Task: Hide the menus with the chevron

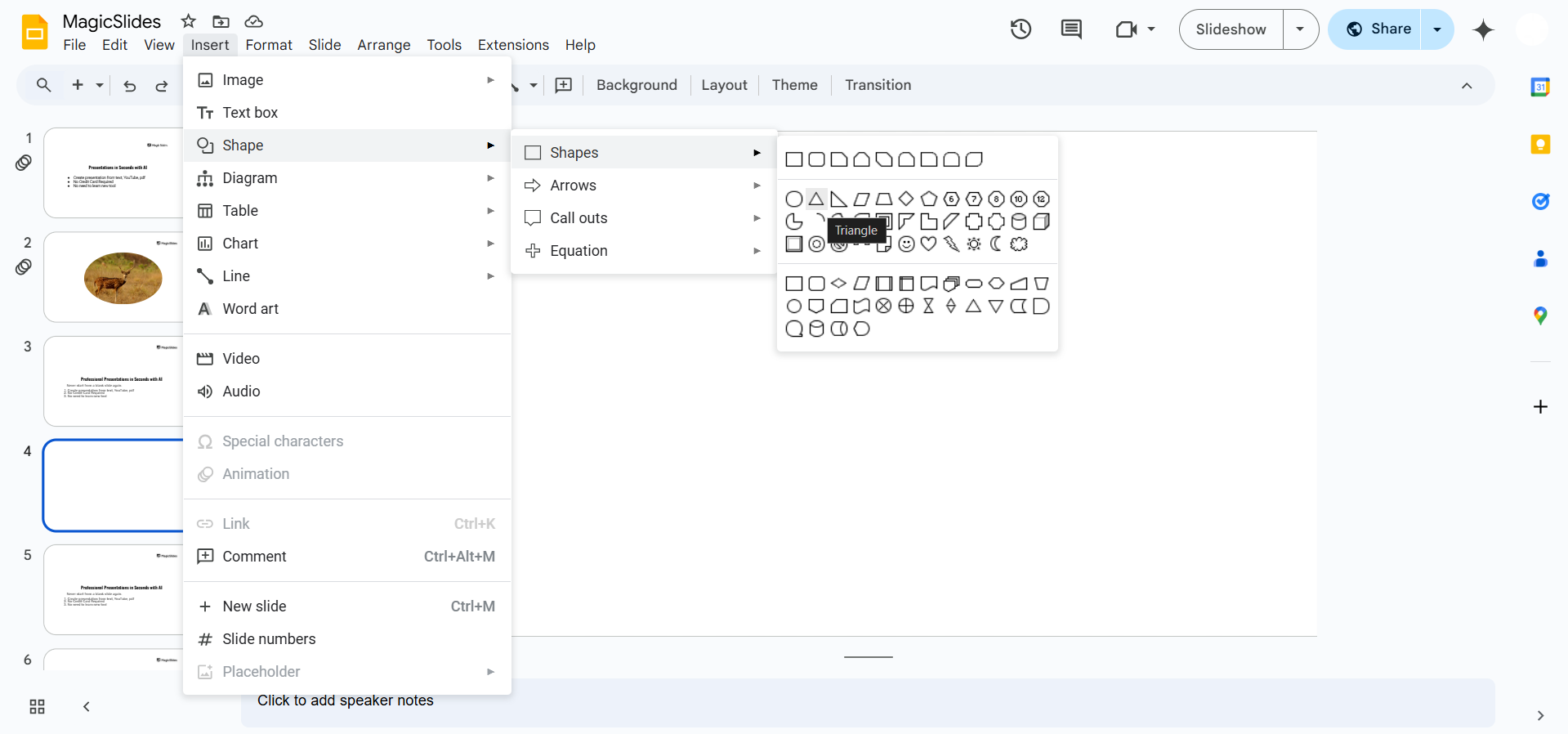Action: tap(1467, 86)
